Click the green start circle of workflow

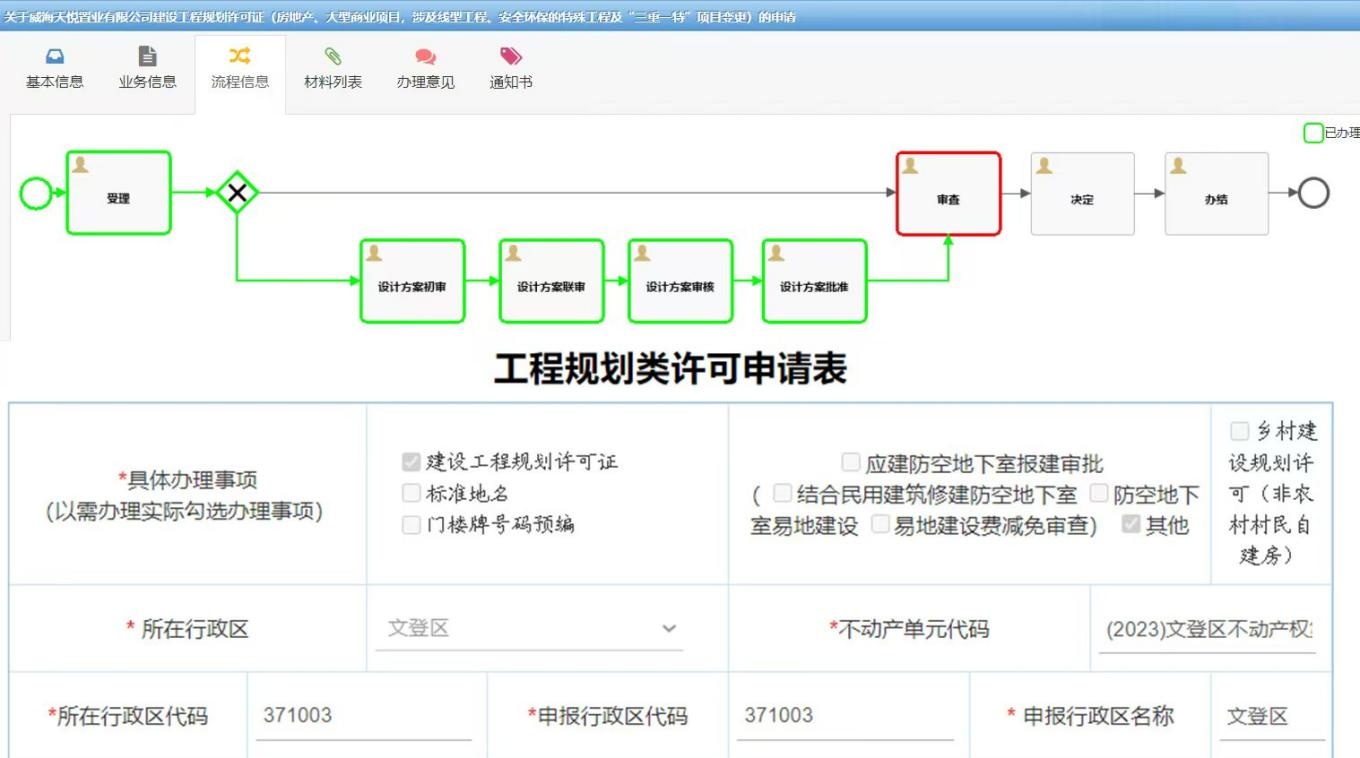(x=36, y=193)
